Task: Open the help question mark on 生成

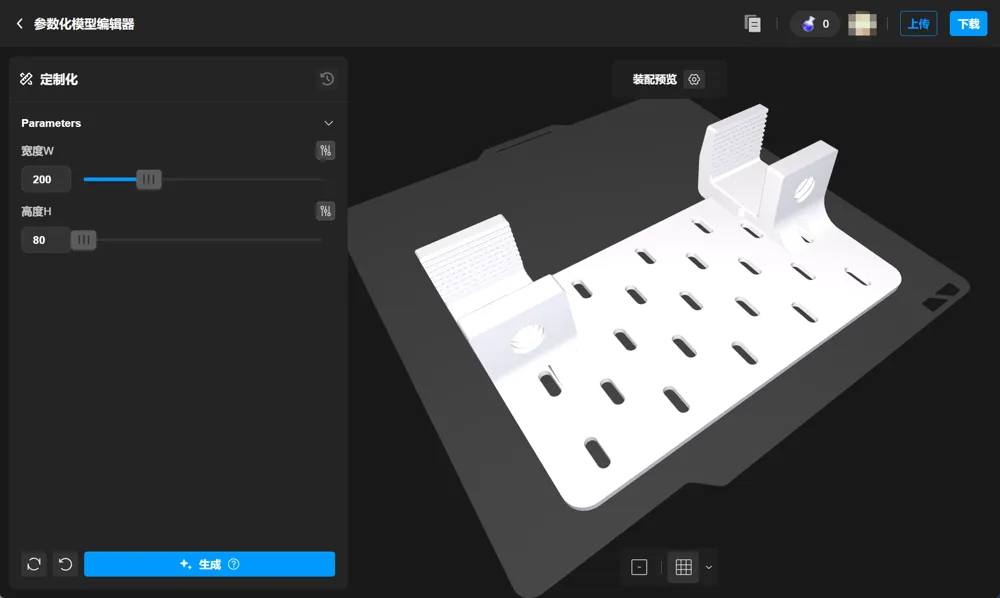Action: click(234, 564)
